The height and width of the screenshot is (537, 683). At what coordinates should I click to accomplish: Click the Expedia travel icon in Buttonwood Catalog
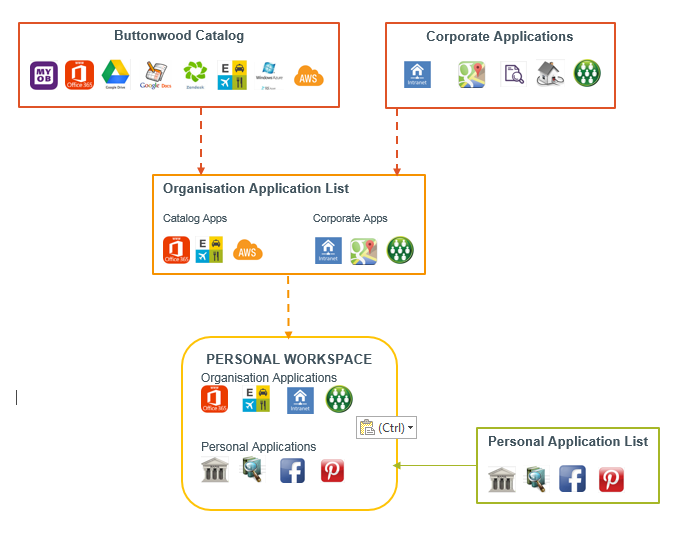(x=232, y=75)
